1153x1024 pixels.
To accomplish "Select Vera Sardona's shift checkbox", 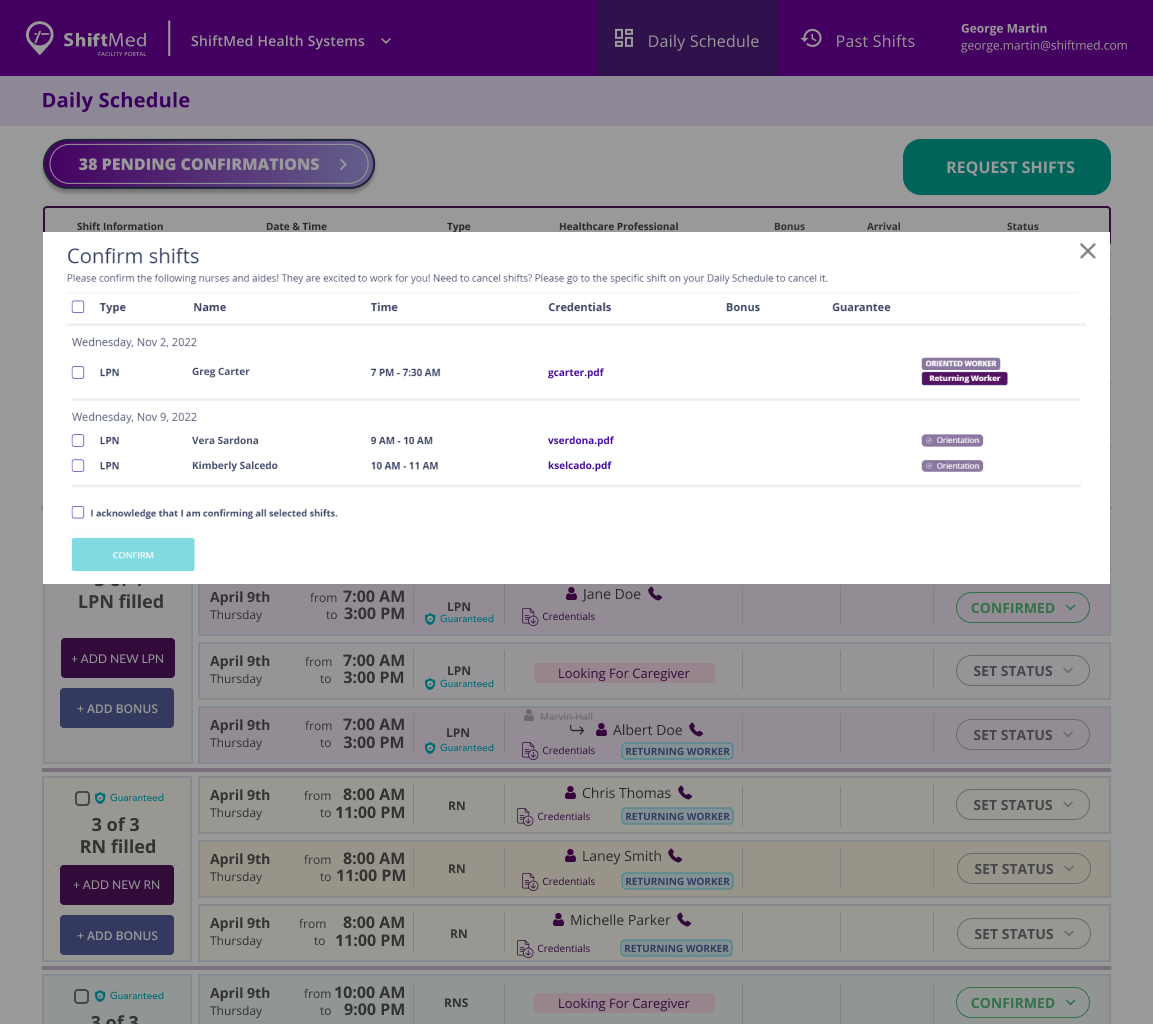I will click(x=78, y=440).
